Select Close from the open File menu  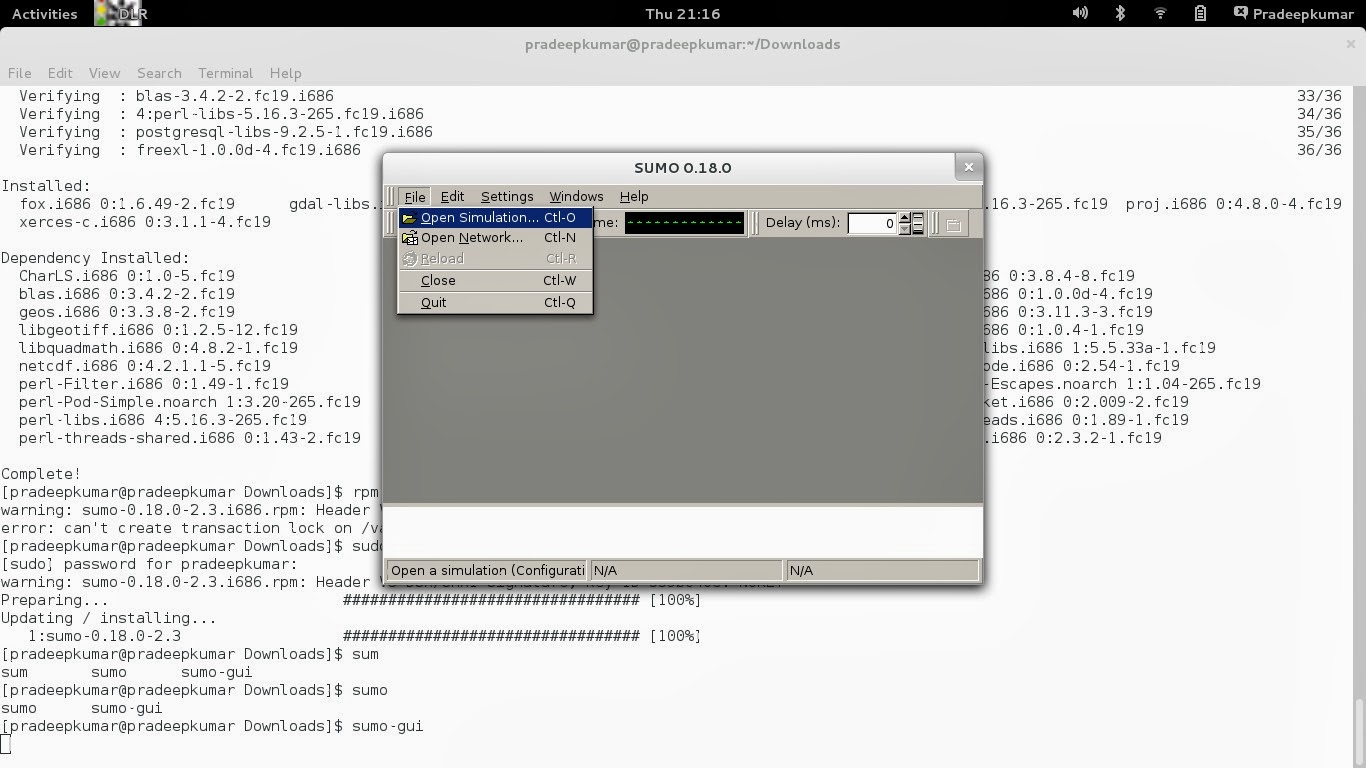(438, 280)
